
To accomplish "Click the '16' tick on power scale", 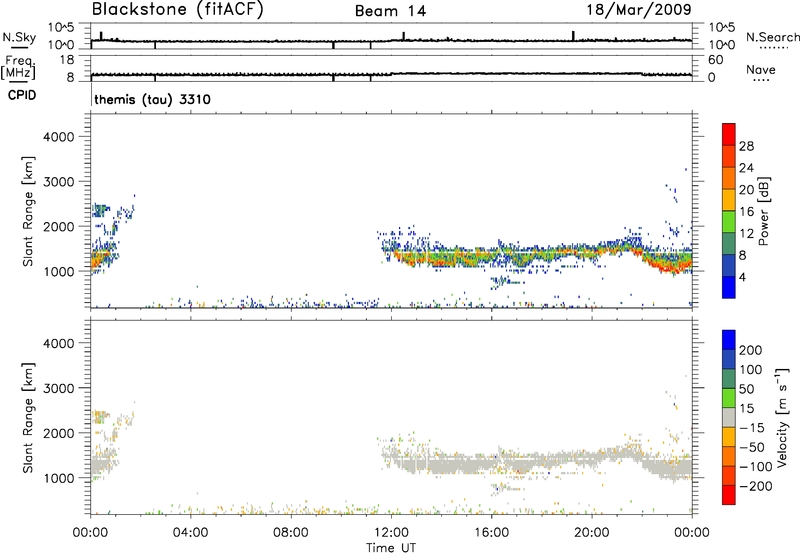I will [x=746, y=212].
